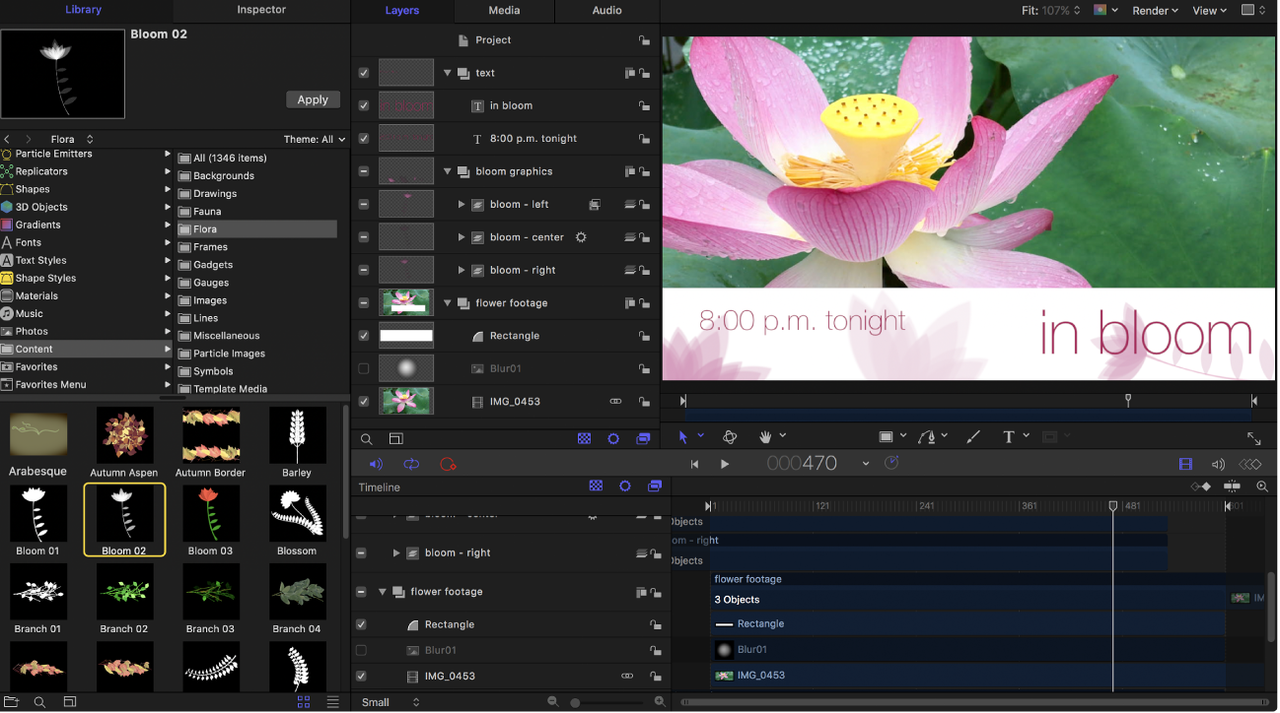This screenshot has width=1280, height=713.
Task: Switch to the Inspector tab
Action: click(261, 10)
